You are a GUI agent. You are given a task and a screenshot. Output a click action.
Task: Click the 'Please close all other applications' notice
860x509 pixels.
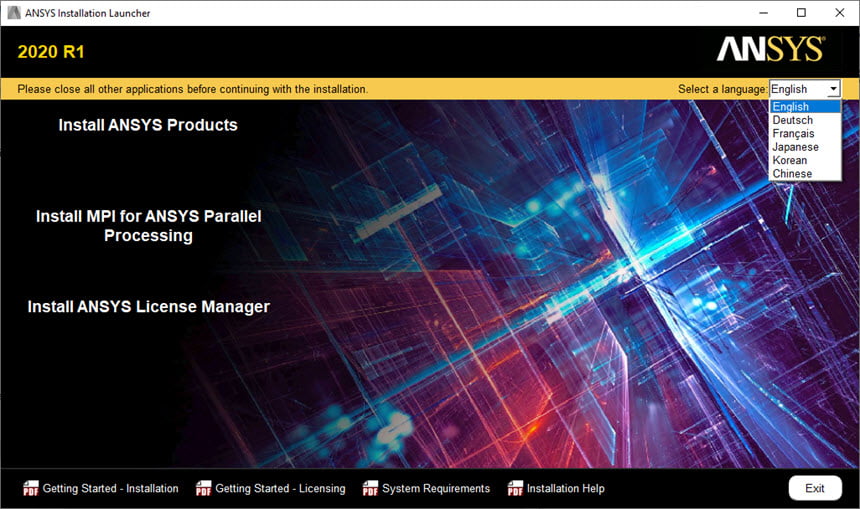[x=193, y=89]
